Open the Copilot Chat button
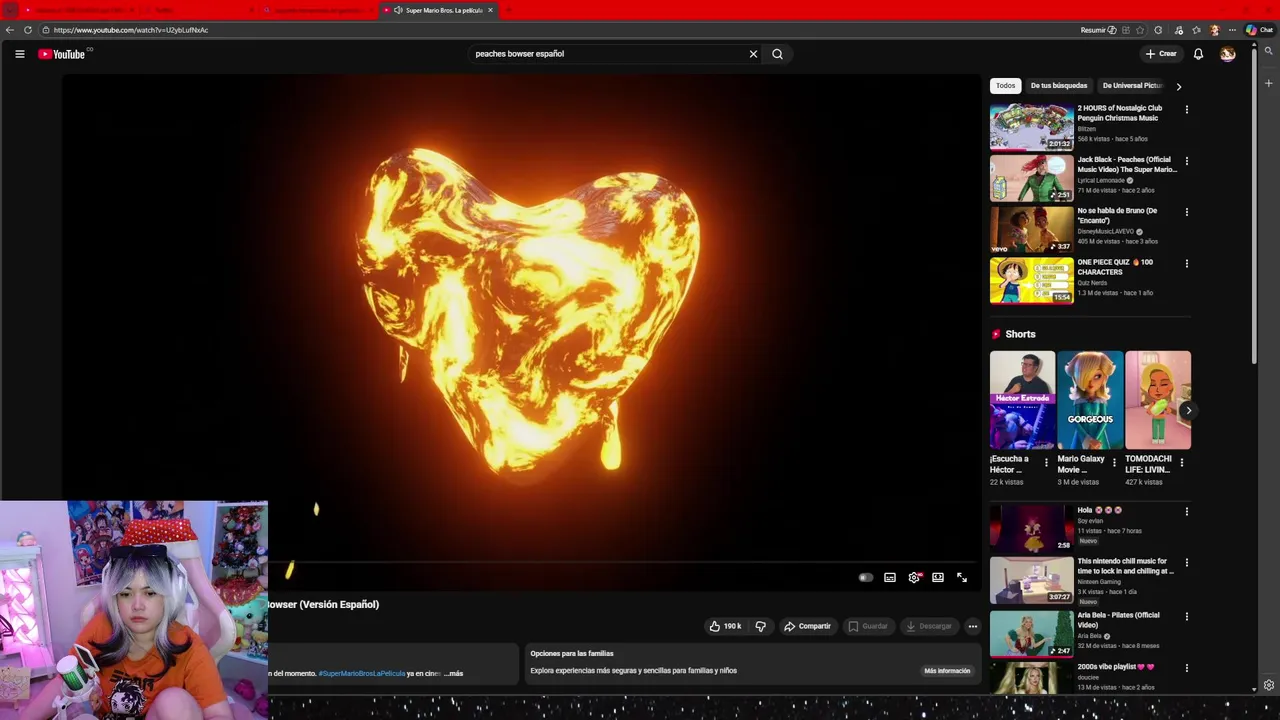The width and height of the screenshot is (1280, 720). (1259, 30)
